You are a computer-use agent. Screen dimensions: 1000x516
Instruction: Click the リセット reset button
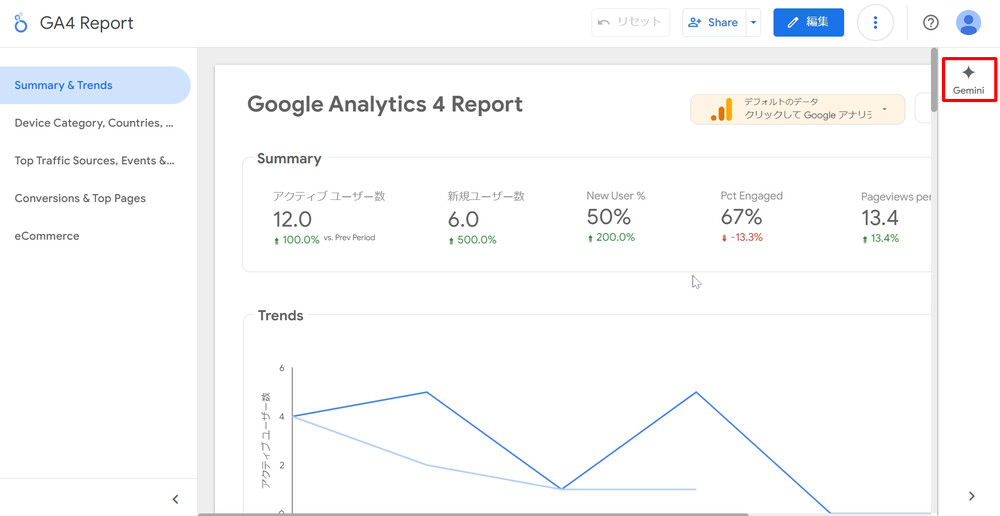[x=630, y=23]
